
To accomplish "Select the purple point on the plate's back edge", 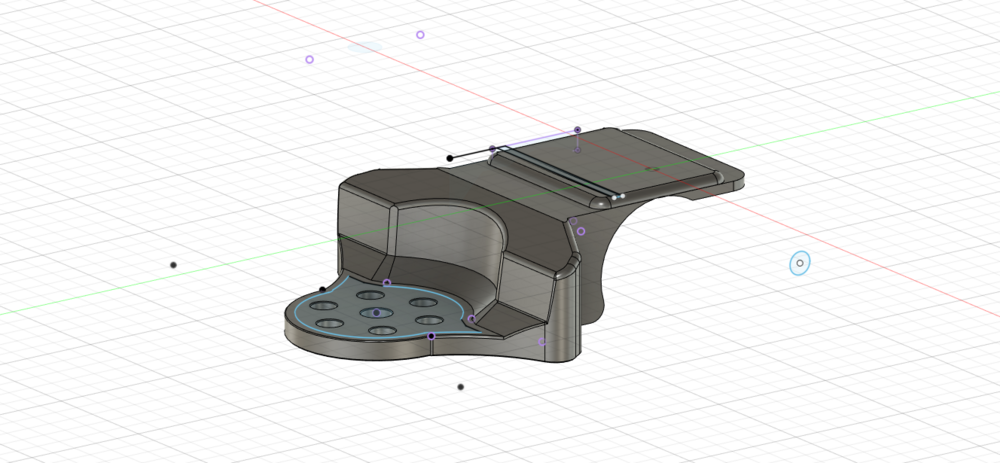I will (387, 283).
